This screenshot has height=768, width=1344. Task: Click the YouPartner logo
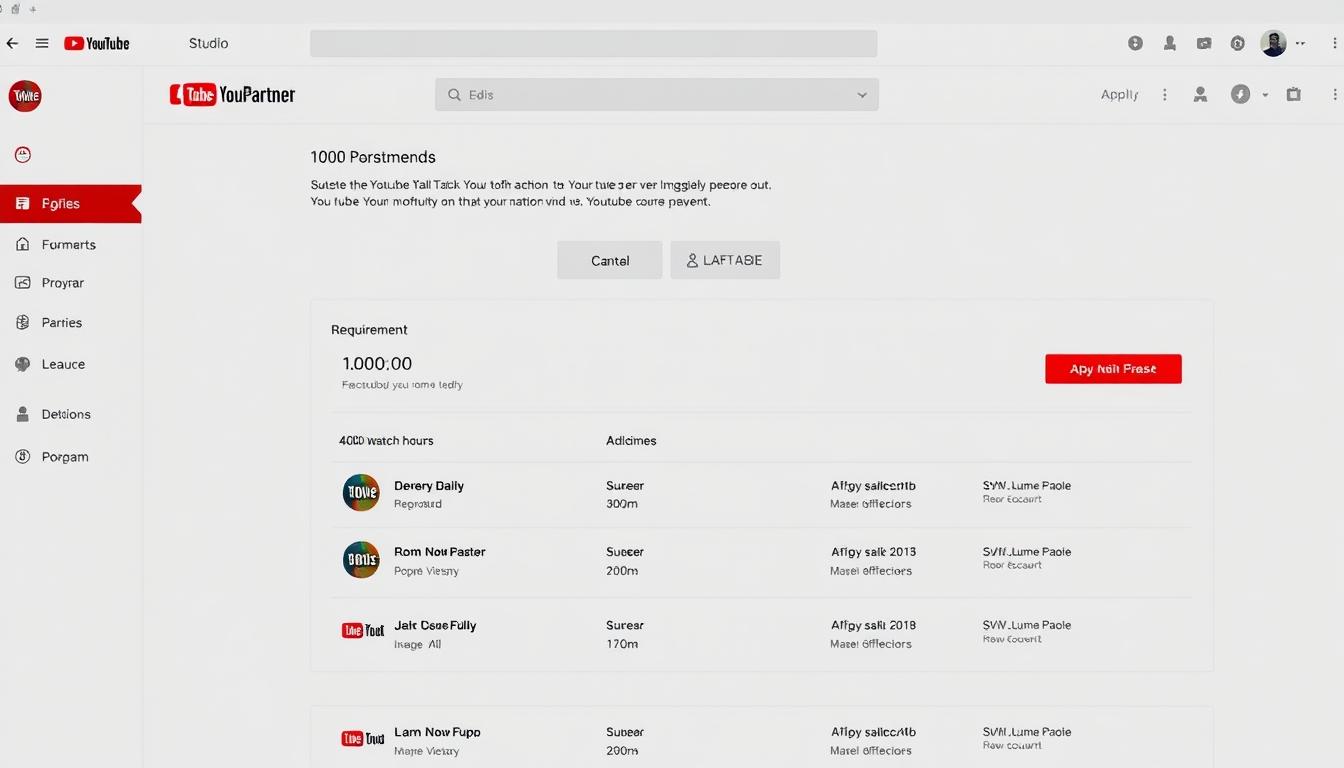point(232,95)
